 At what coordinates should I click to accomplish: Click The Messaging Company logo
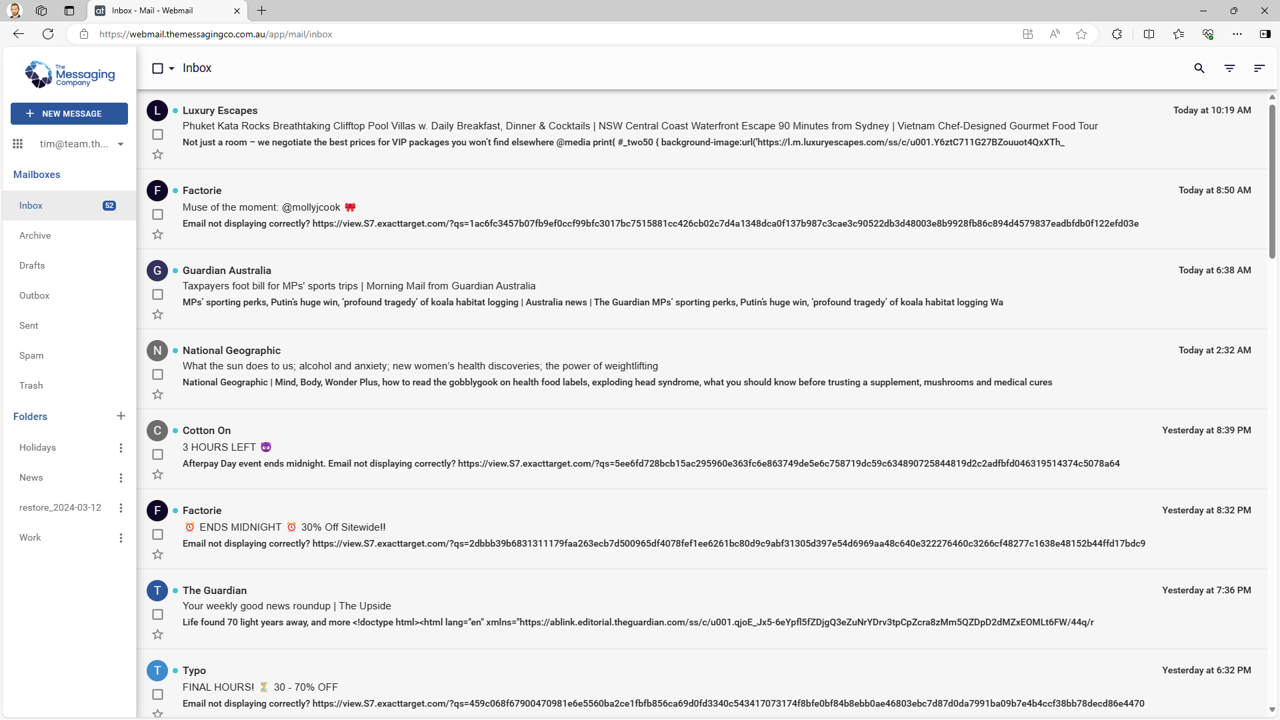point(69,74)
